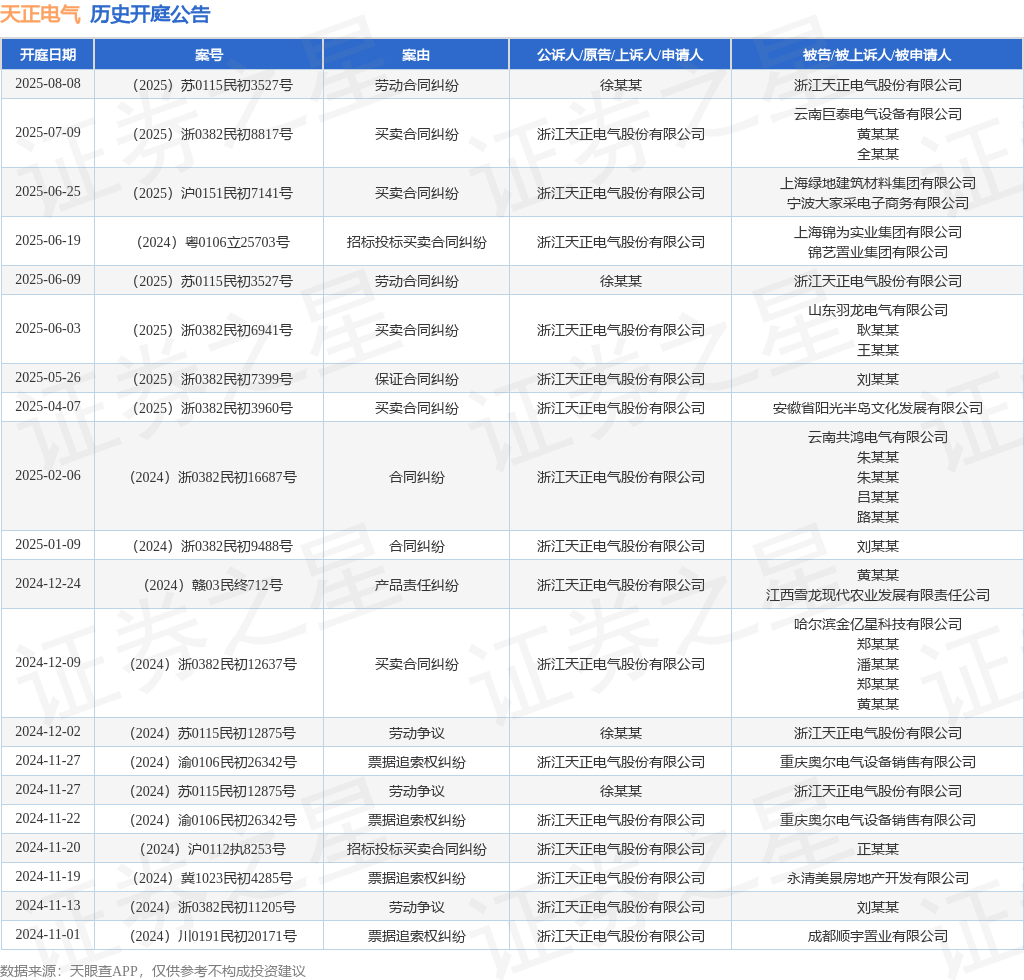1024x980 pixels.
Task: Click defendant 路某某
Action: click(877, 517)
